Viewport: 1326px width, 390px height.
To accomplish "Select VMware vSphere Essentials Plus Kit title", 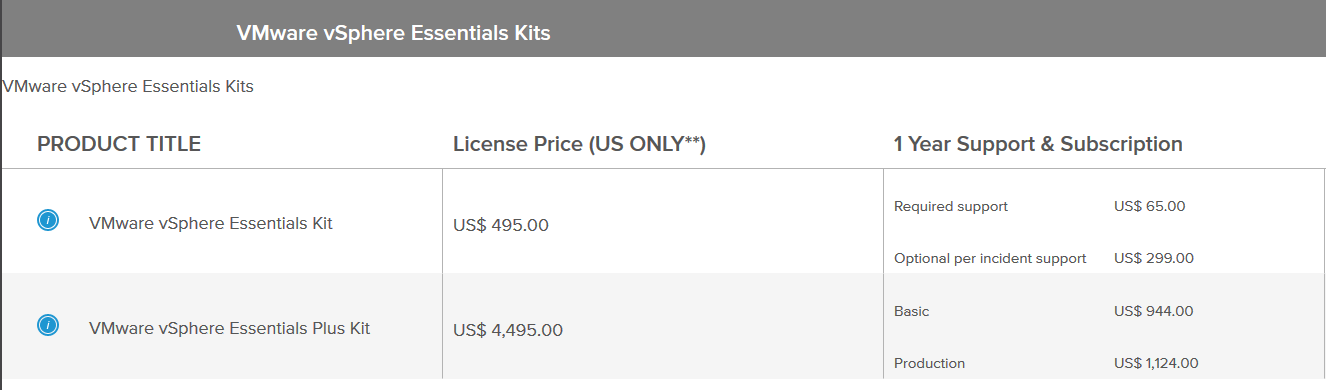I will click(229, 328).
